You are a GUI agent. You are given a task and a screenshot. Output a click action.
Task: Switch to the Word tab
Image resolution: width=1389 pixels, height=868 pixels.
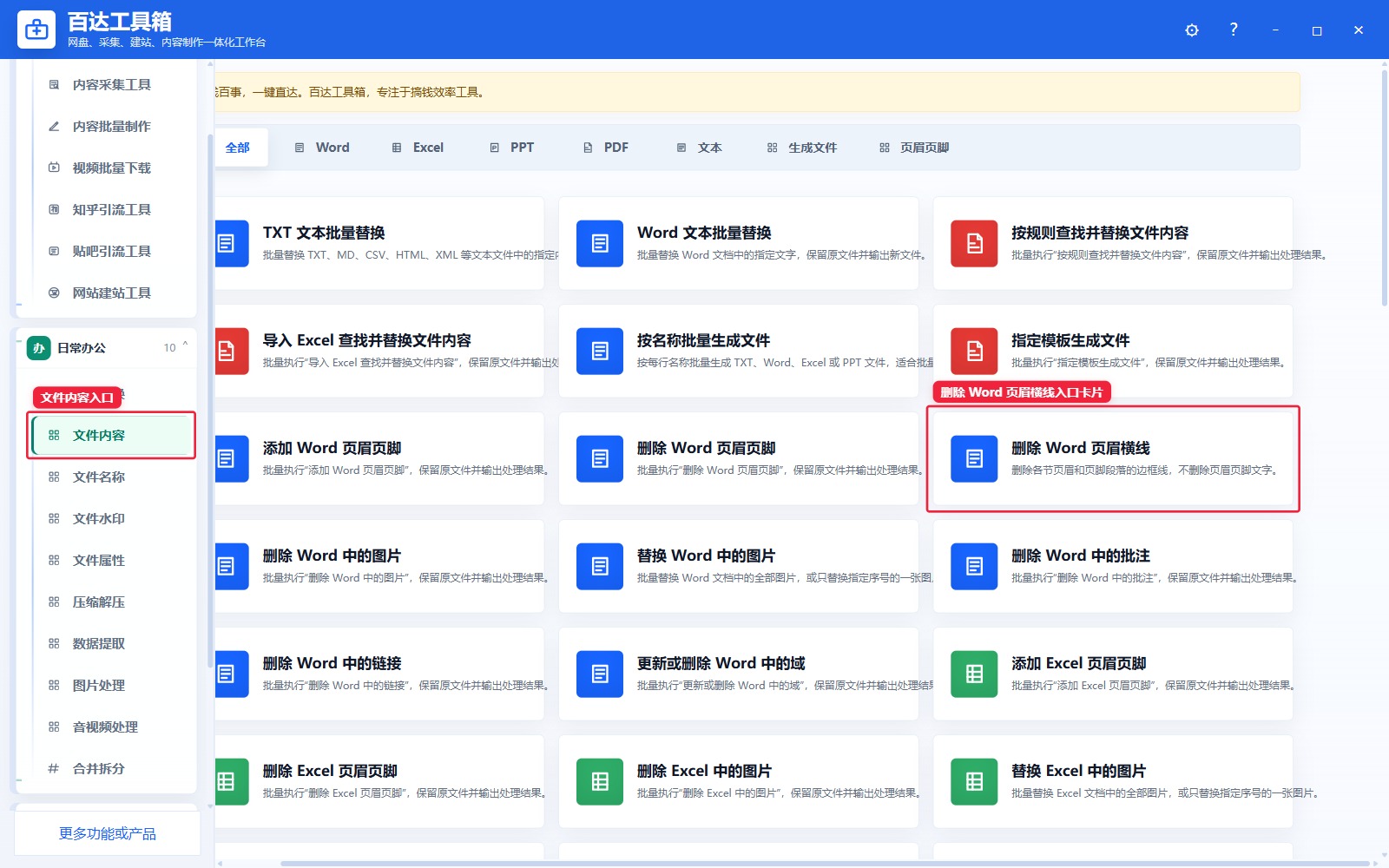tap(322, 148)
